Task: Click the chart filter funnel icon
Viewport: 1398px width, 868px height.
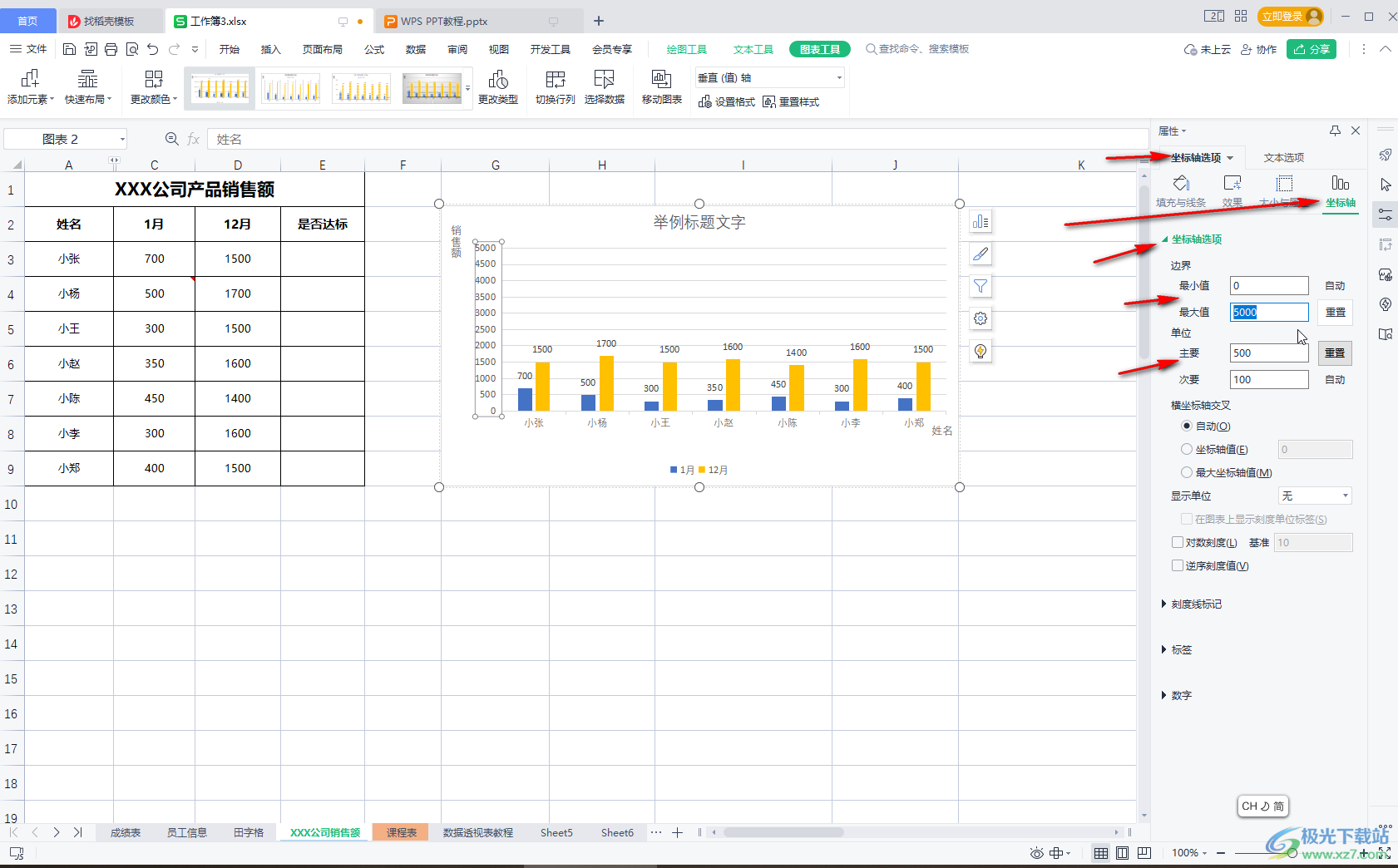Action: (x=981, y=287)
